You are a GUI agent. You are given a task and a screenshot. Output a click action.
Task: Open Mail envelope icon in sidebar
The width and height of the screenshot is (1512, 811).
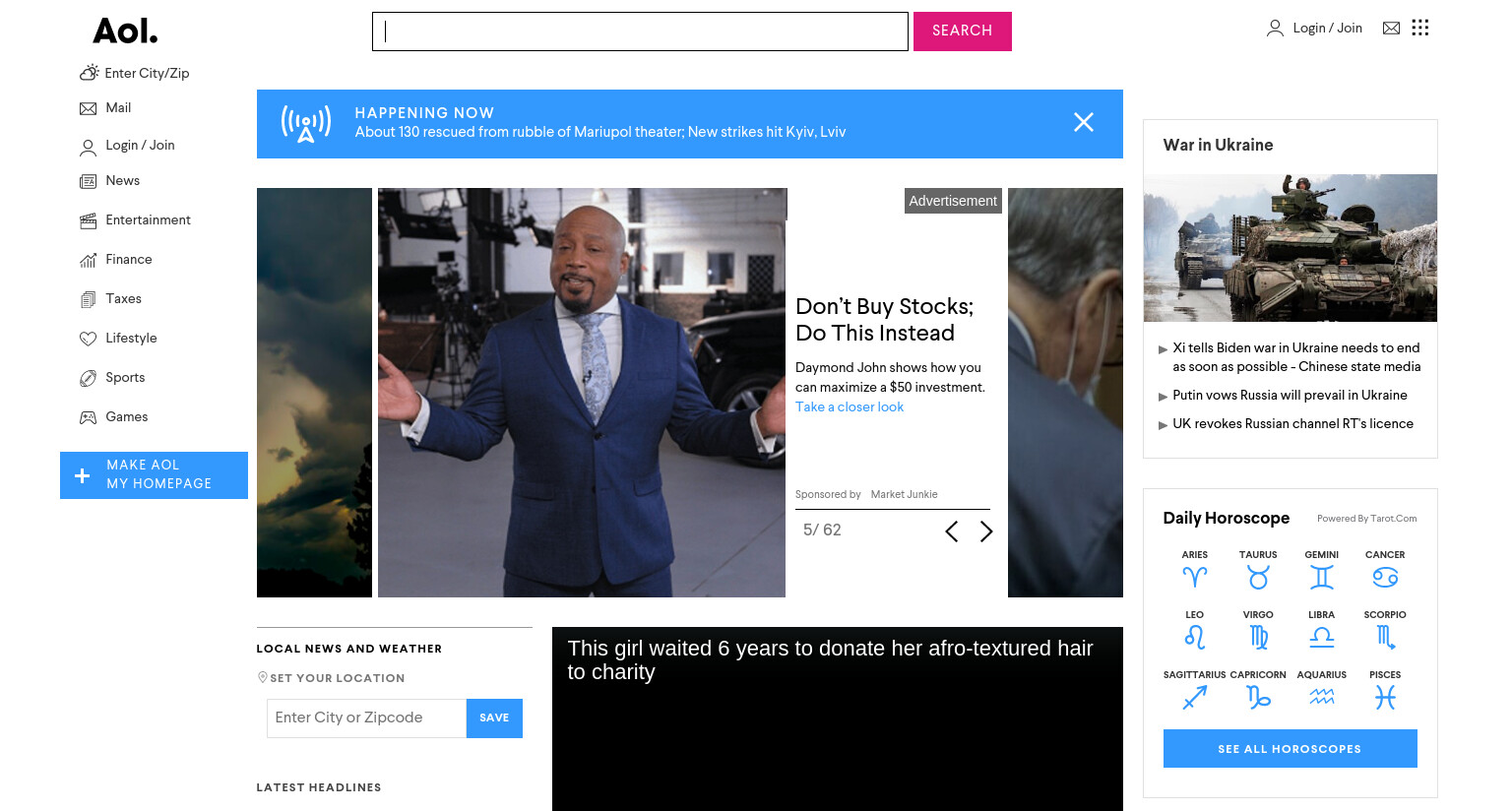click(88, 108)
